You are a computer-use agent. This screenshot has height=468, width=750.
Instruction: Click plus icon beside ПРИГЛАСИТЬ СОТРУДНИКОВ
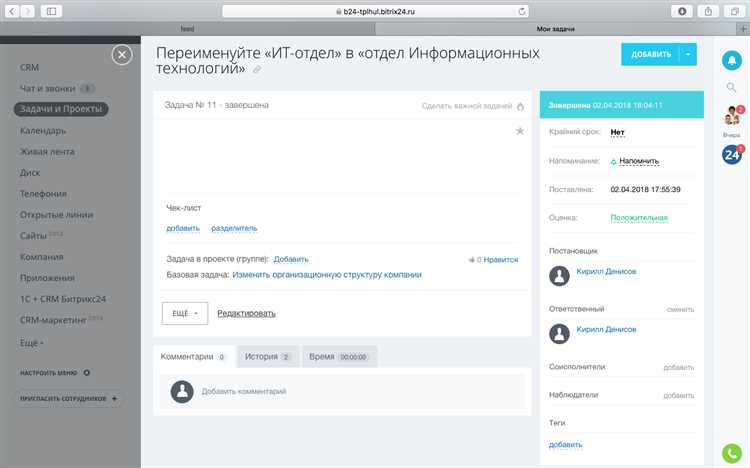click(x=114, y=398)
